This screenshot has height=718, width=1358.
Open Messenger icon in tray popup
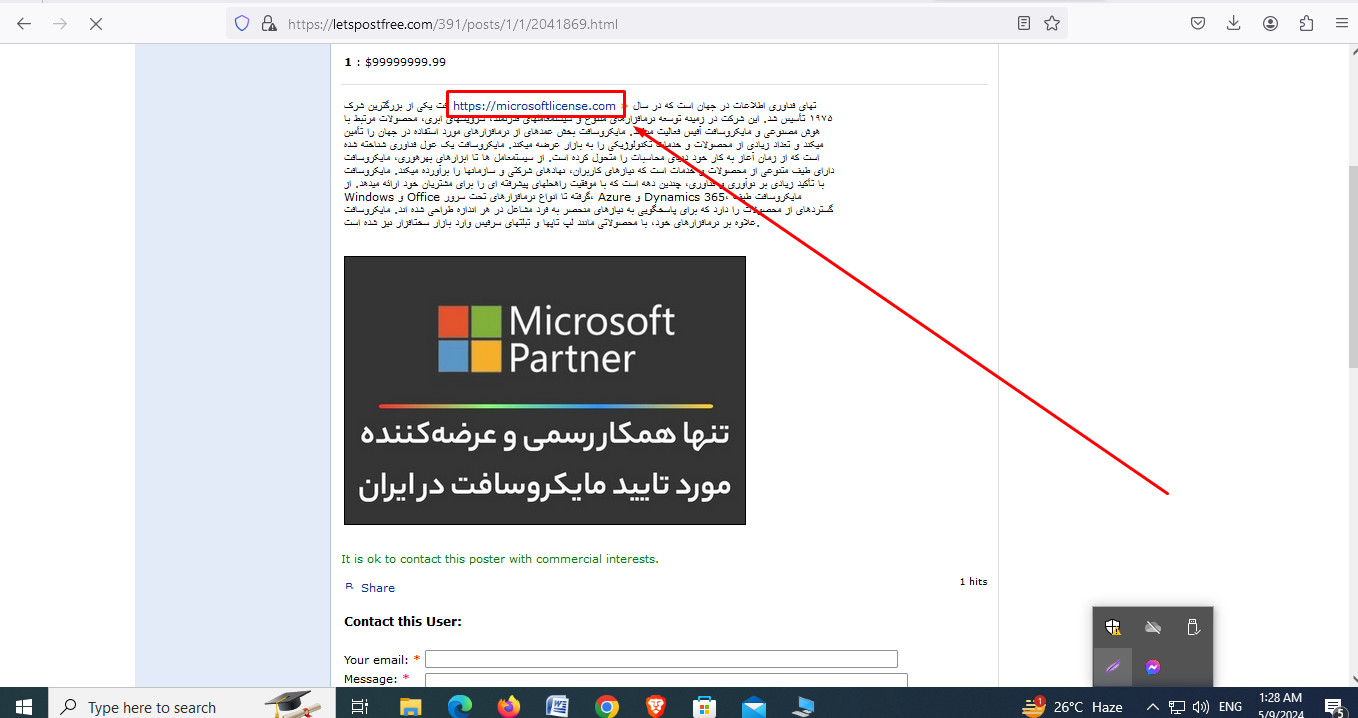(x=1152, y=667)
